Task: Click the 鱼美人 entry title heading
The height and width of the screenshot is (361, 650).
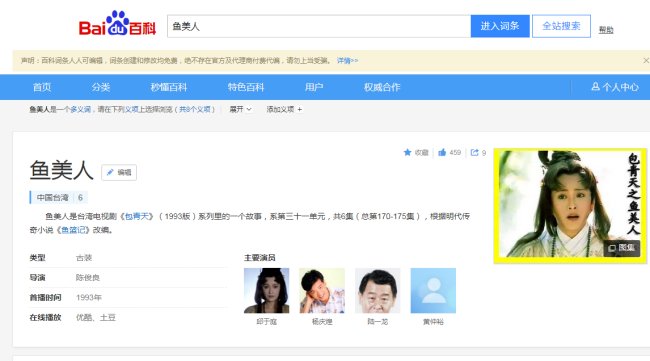Action: [61, 170]
